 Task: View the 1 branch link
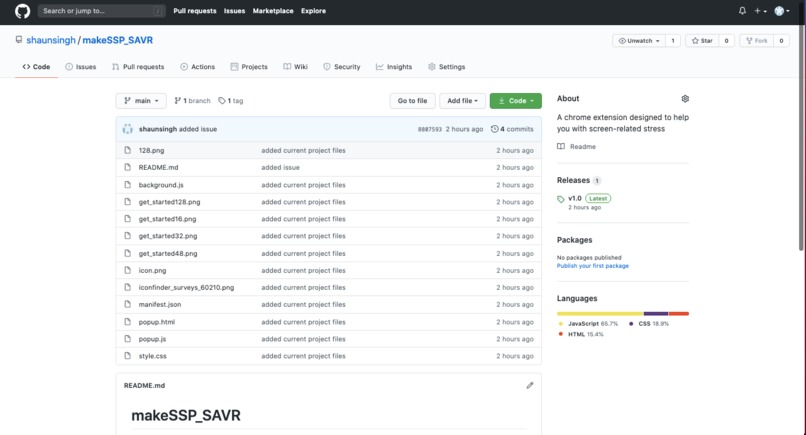(x=192, y=101)
